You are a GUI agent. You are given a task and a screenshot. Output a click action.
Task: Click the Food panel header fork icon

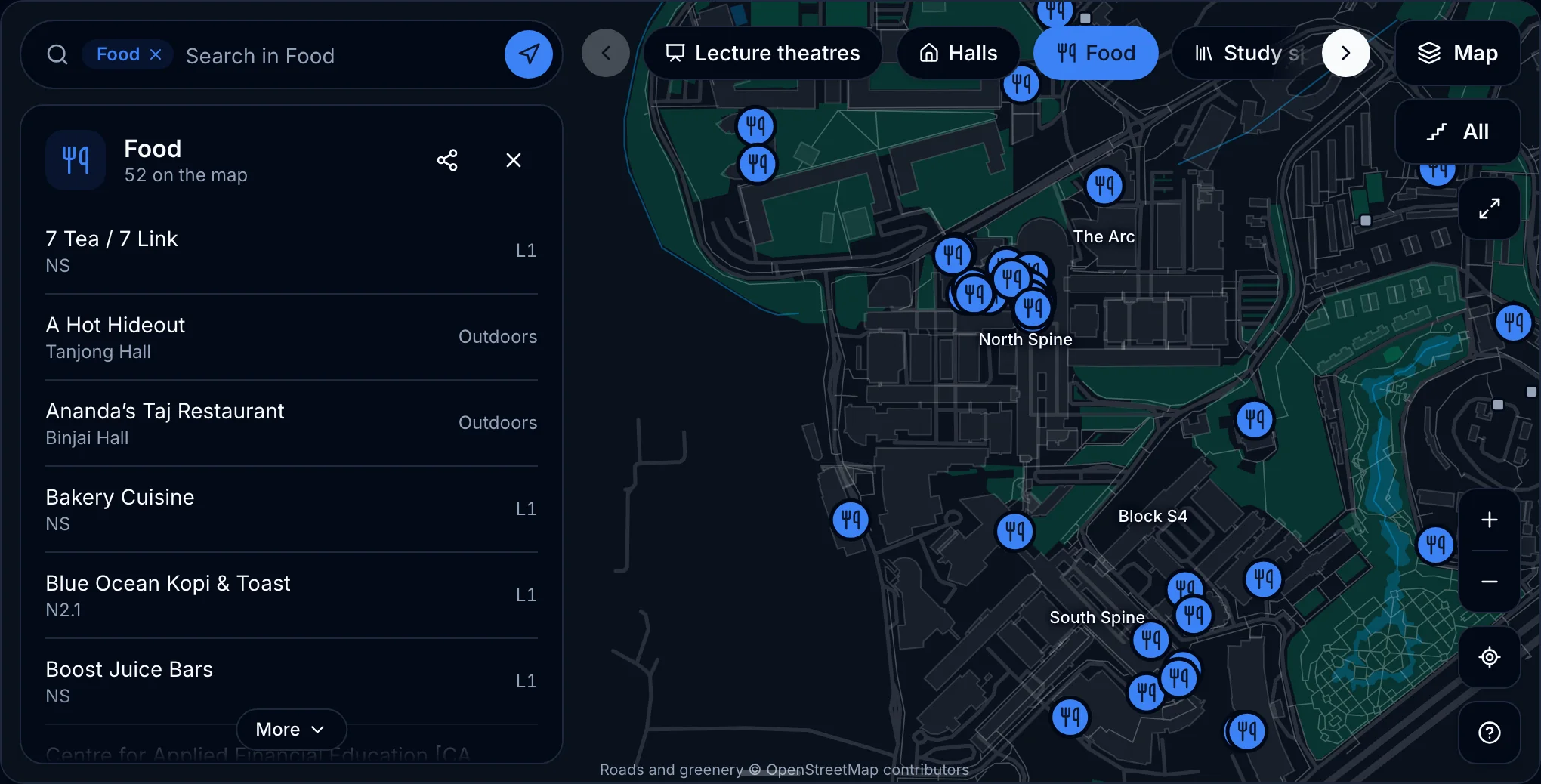[x=76, y=160]
